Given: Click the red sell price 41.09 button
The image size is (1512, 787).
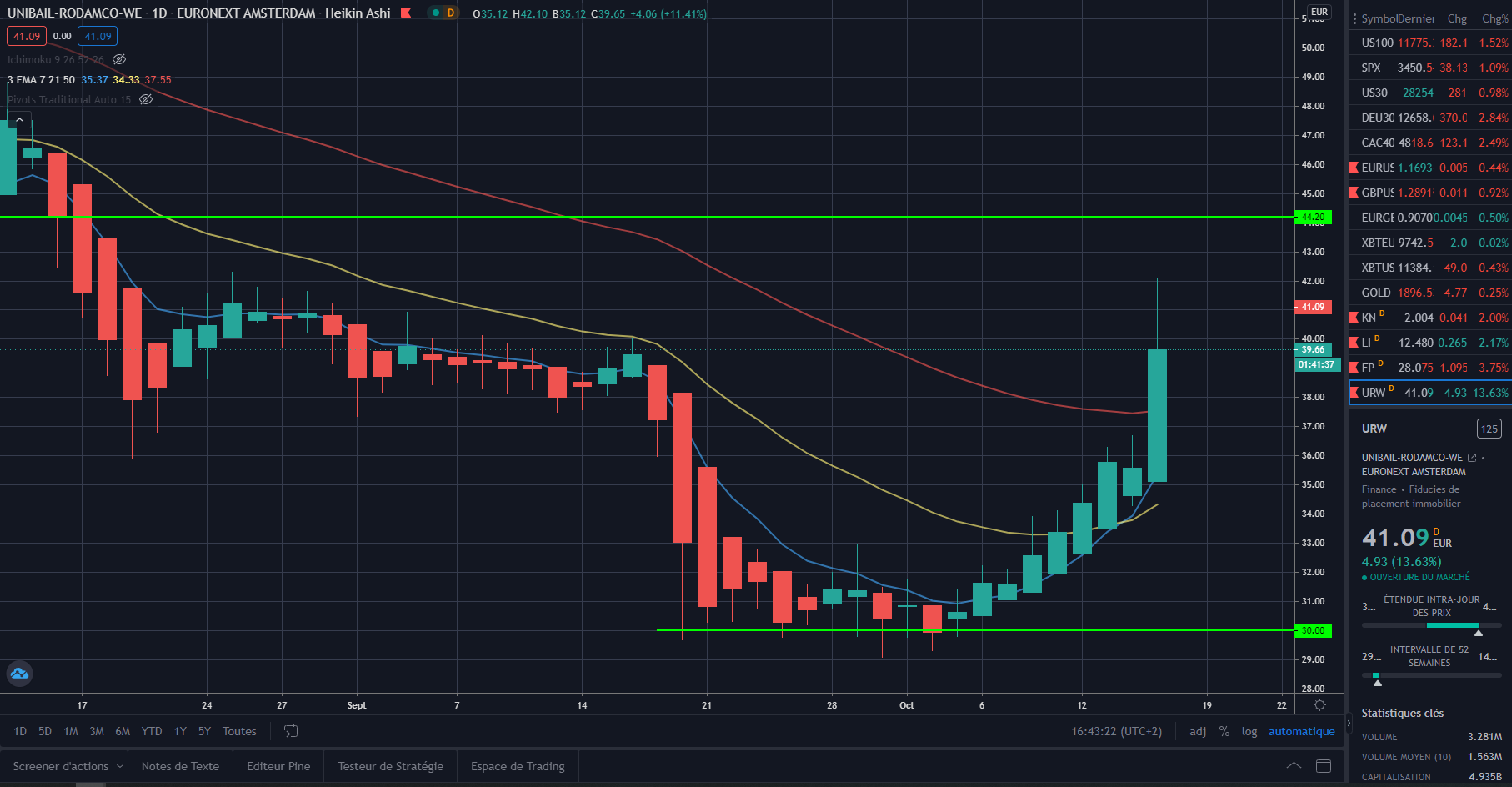Looking at the screenshot, I should (27, 36).
